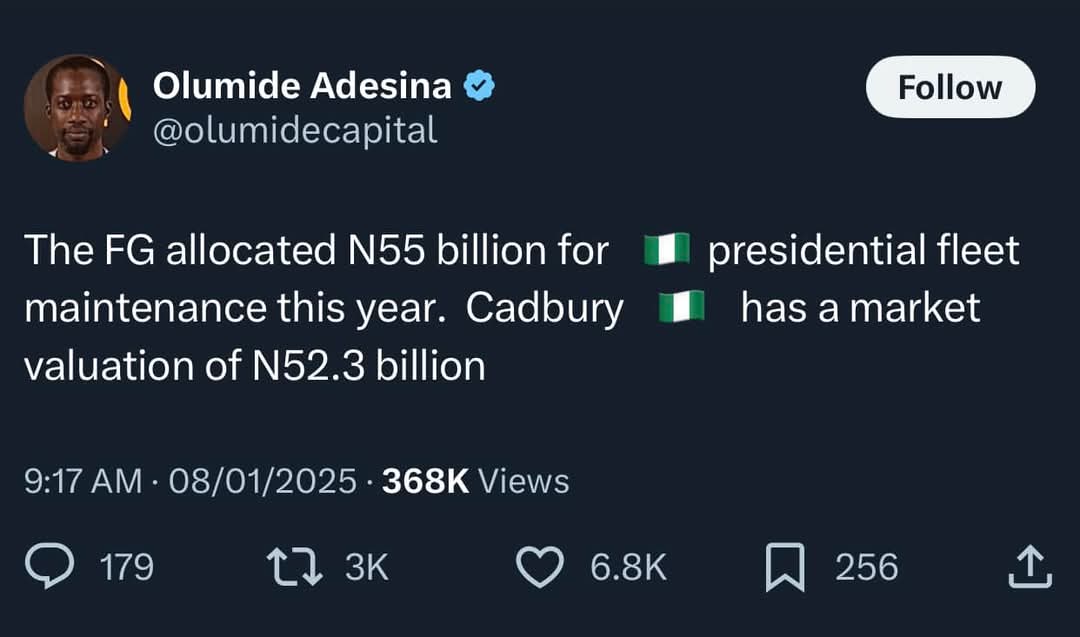The image size is (1080, 637).
Task: Follow Olumide Adesina
Action: 950,87
